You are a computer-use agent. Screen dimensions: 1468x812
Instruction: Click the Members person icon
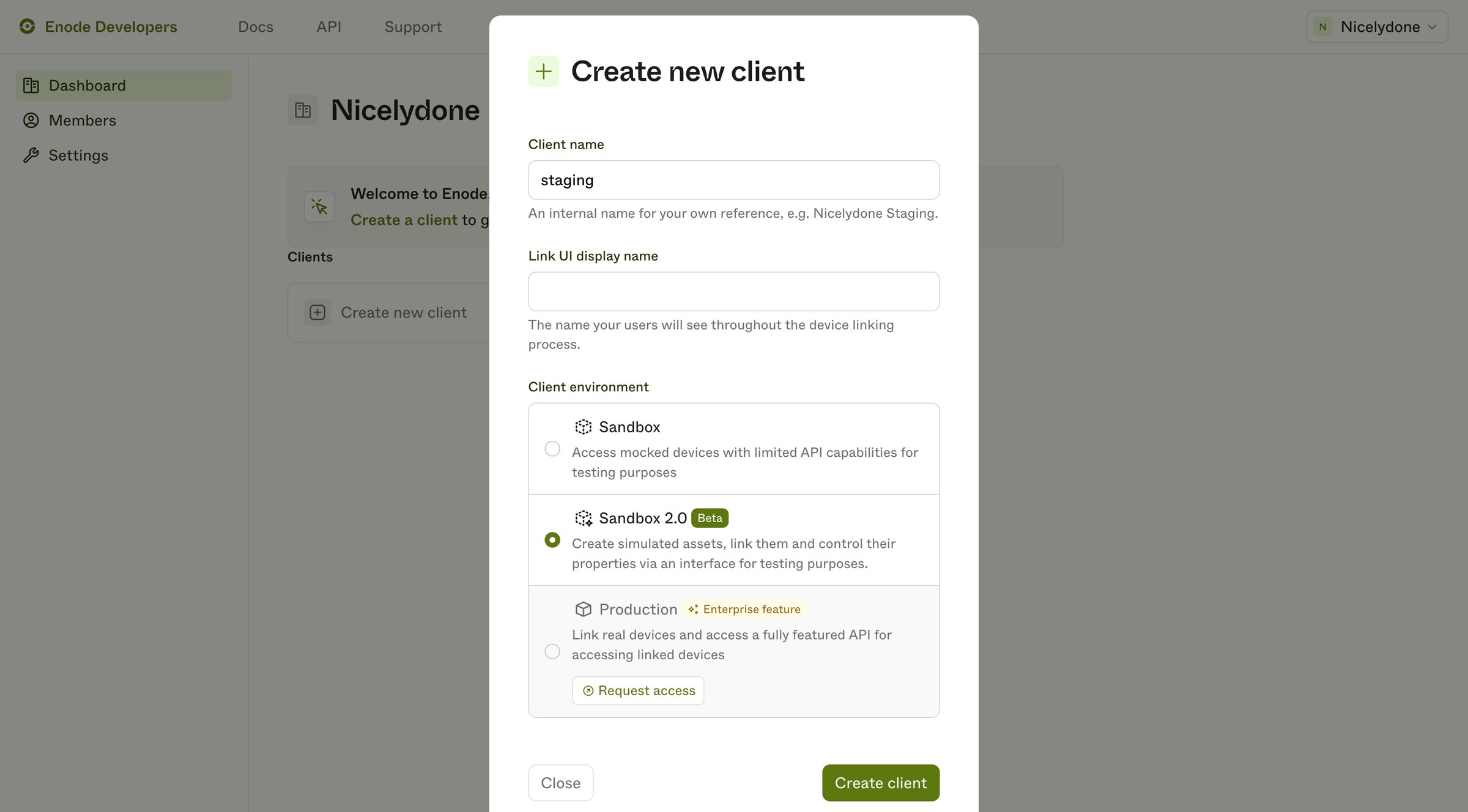31,120
